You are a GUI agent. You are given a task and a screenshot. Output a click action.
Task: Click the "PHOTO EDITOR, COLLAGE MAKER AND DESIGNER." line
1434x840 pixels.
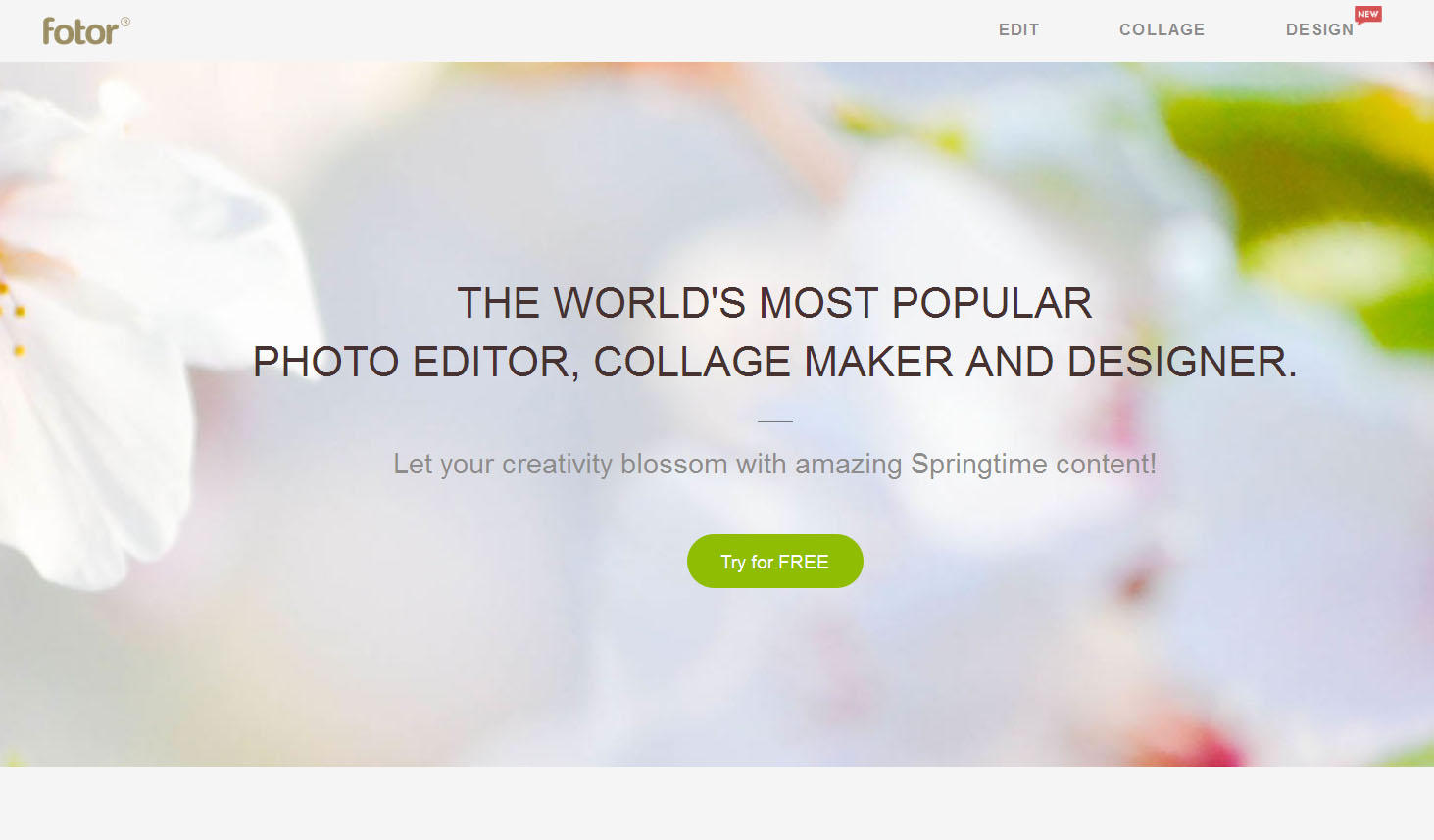pyautogui.click(x=774, y=362)
